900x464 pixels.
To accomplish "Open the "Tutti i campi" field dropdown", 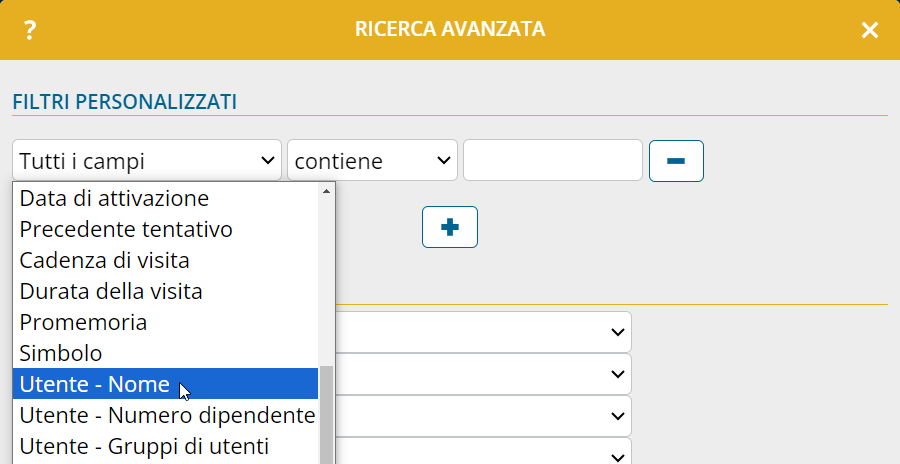I will pyautogui.click(x=147, y=160).
